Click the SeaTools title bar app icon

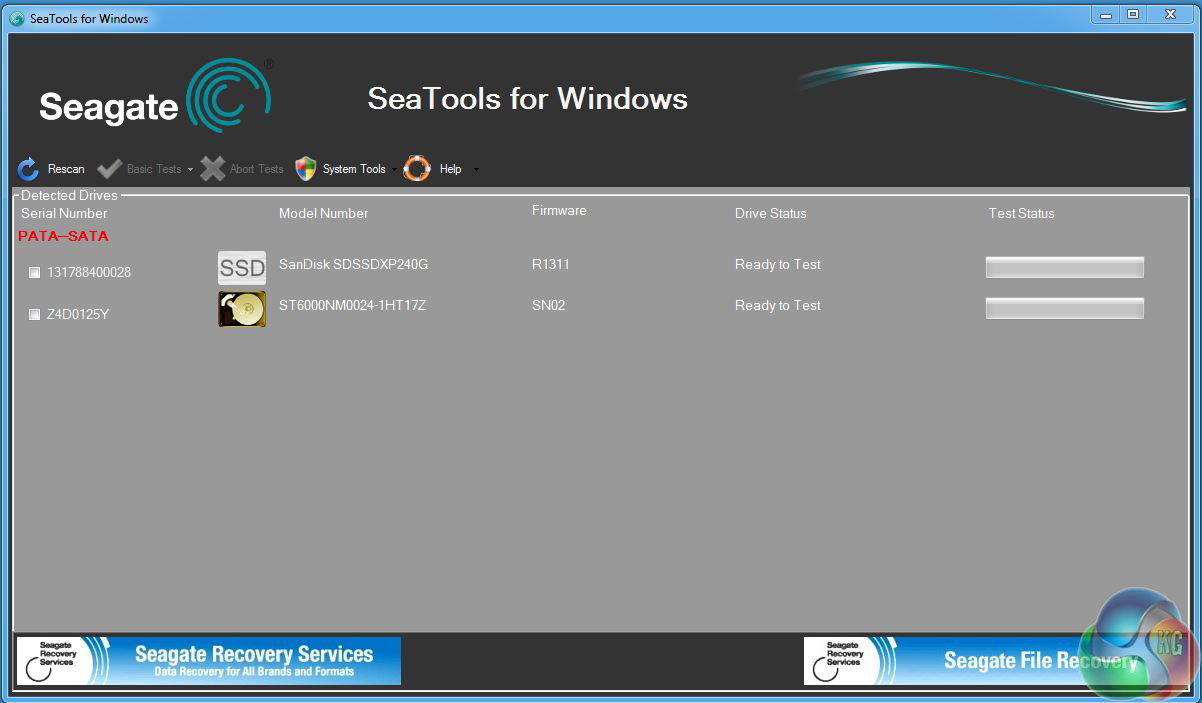pyautogui.click(x=17, y=18)
